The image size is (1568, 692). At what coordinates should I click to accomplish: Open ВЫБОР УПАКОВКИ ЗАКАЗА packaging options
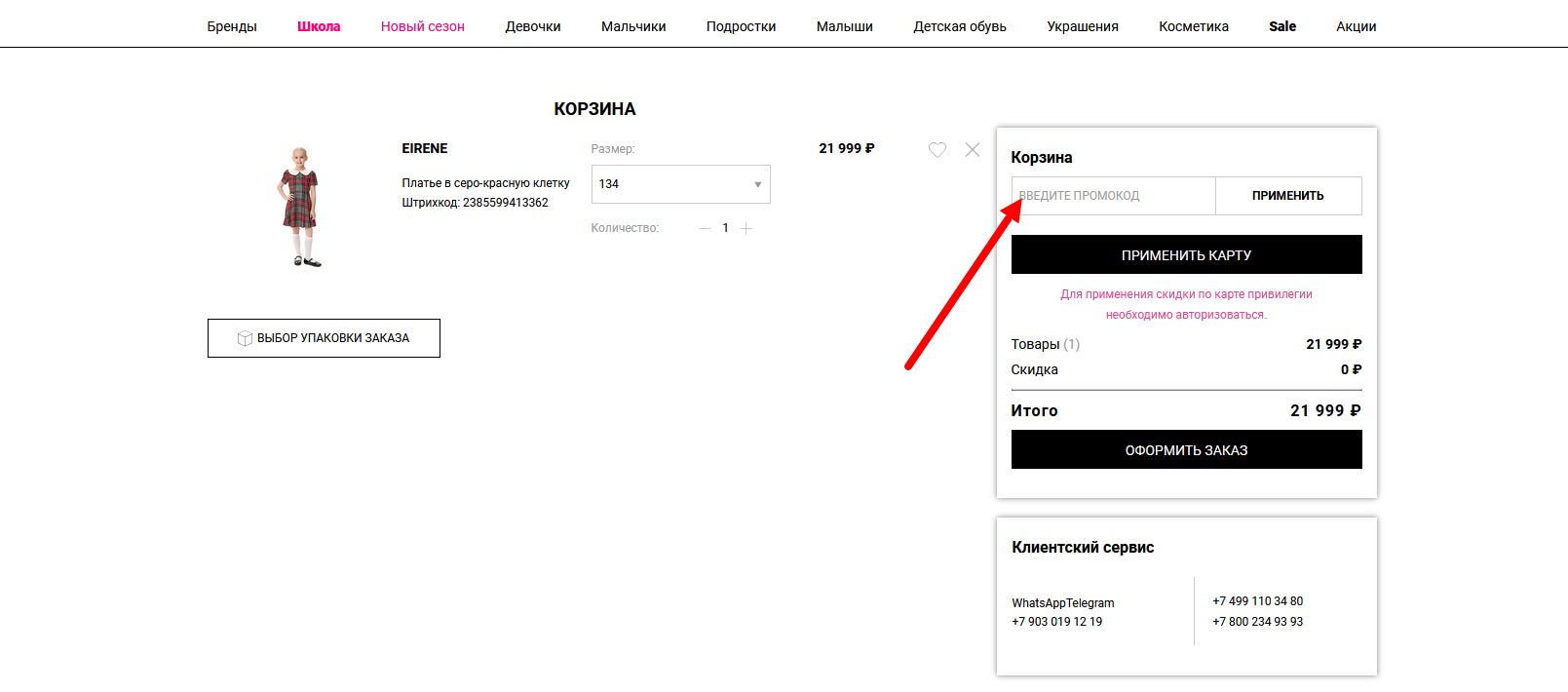[x=324, y=338]
